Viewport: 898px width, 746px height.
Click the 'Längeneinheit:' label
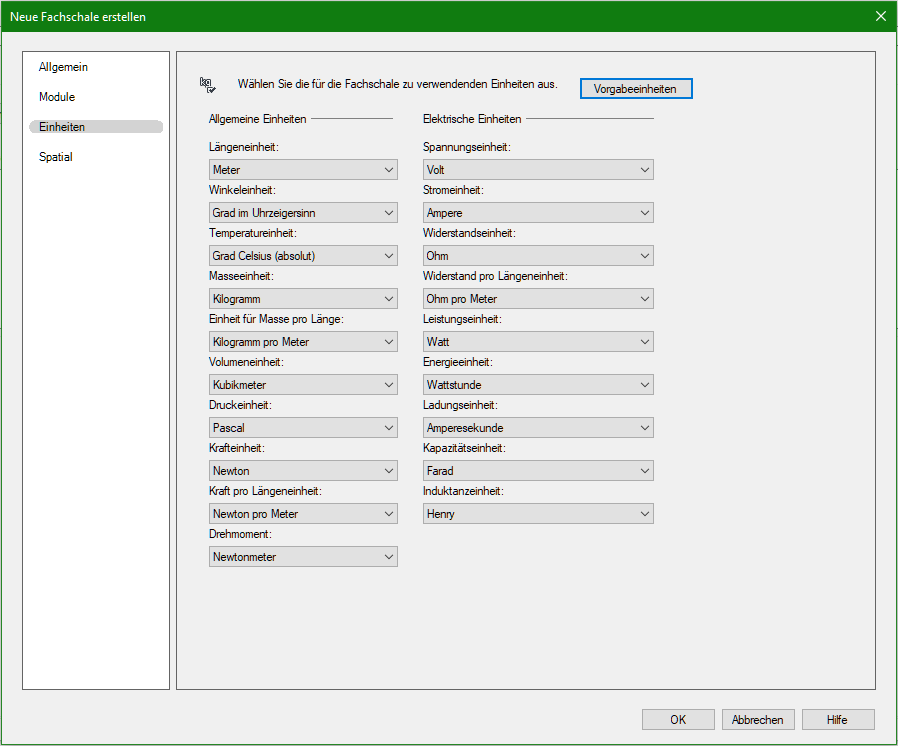[x=243, y=147]
